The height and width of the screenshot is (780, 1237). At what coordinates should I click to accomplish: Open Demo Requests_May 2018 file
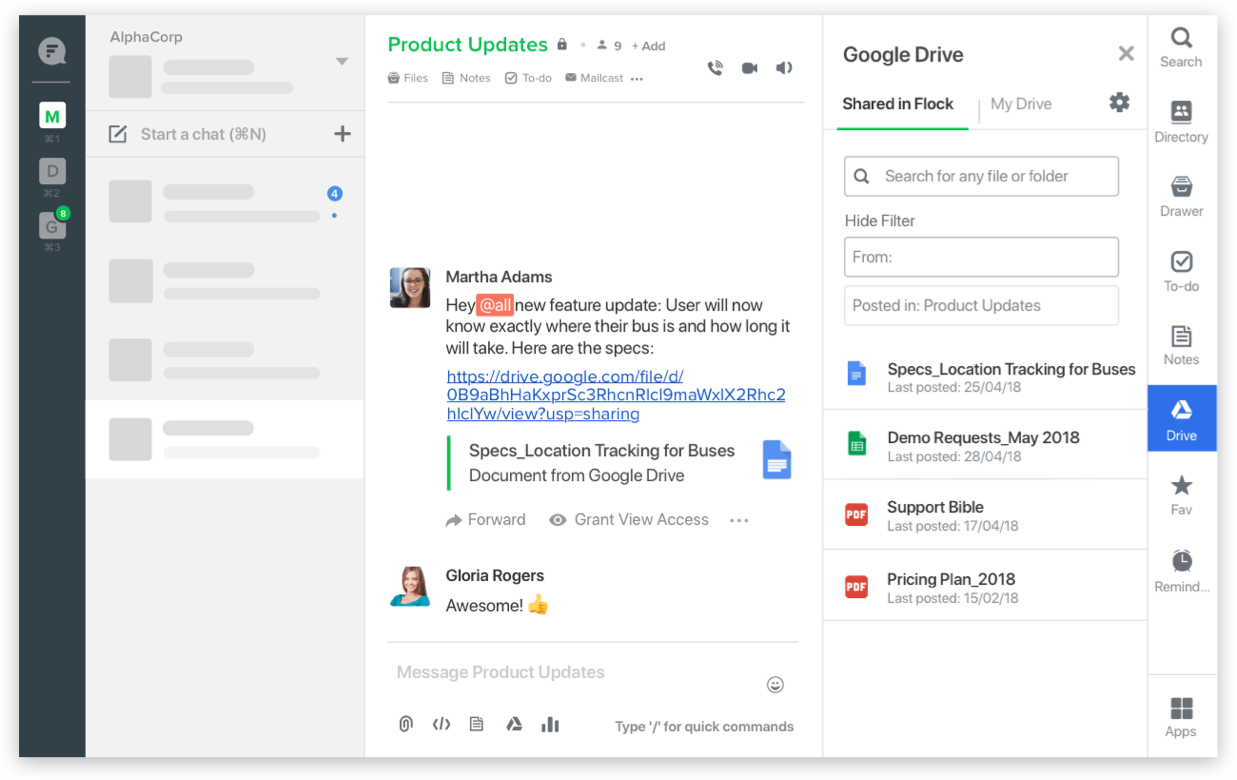pyautogui.click(x=985, y=444)
